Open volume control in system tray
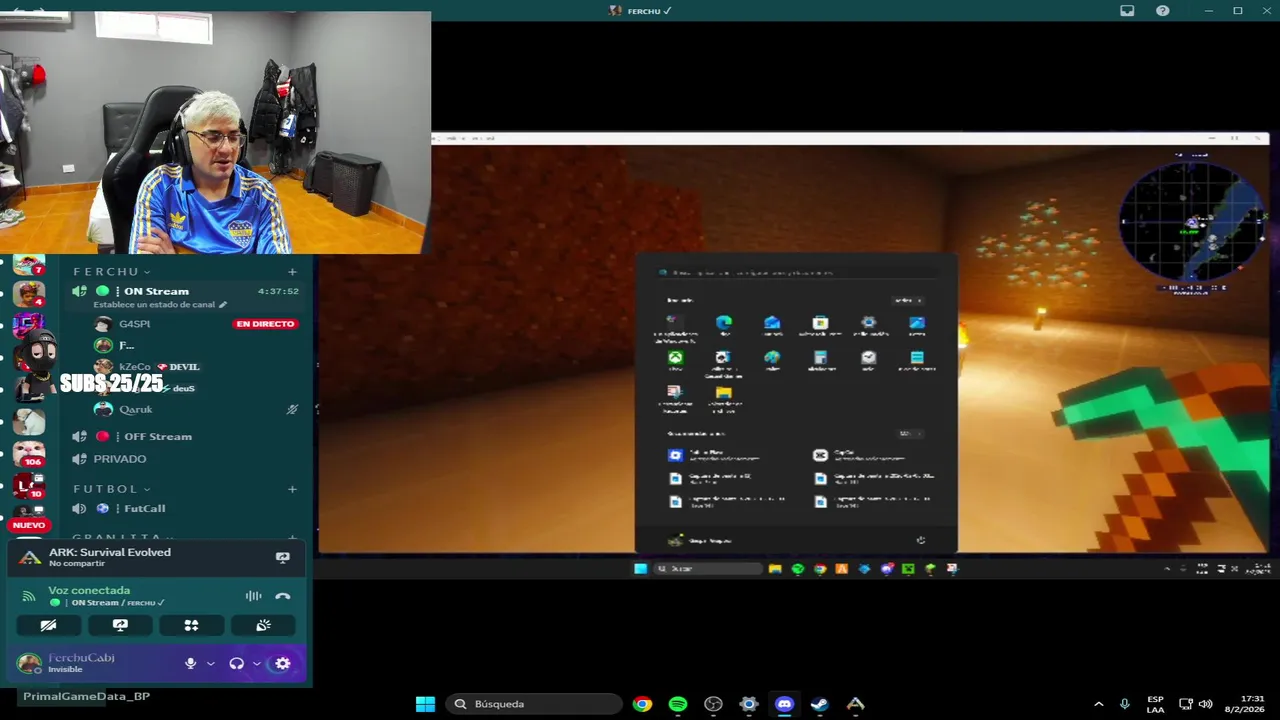This screenshot has height=720, width=1280. click(x=1205, y=704)
